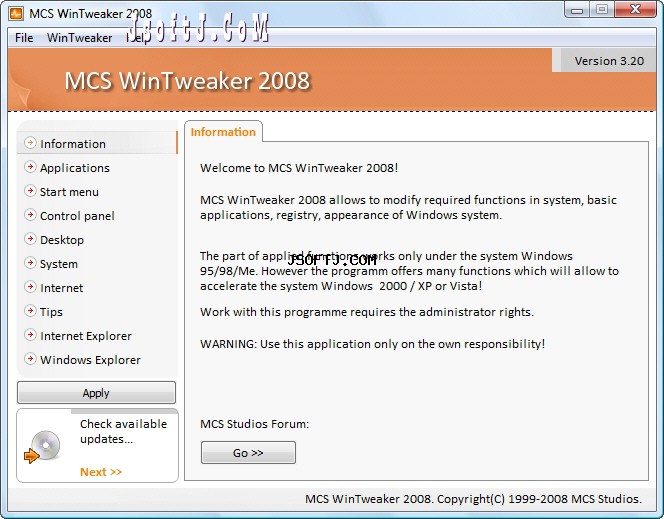
Task: Open the File menu
Action: [24, 38]
